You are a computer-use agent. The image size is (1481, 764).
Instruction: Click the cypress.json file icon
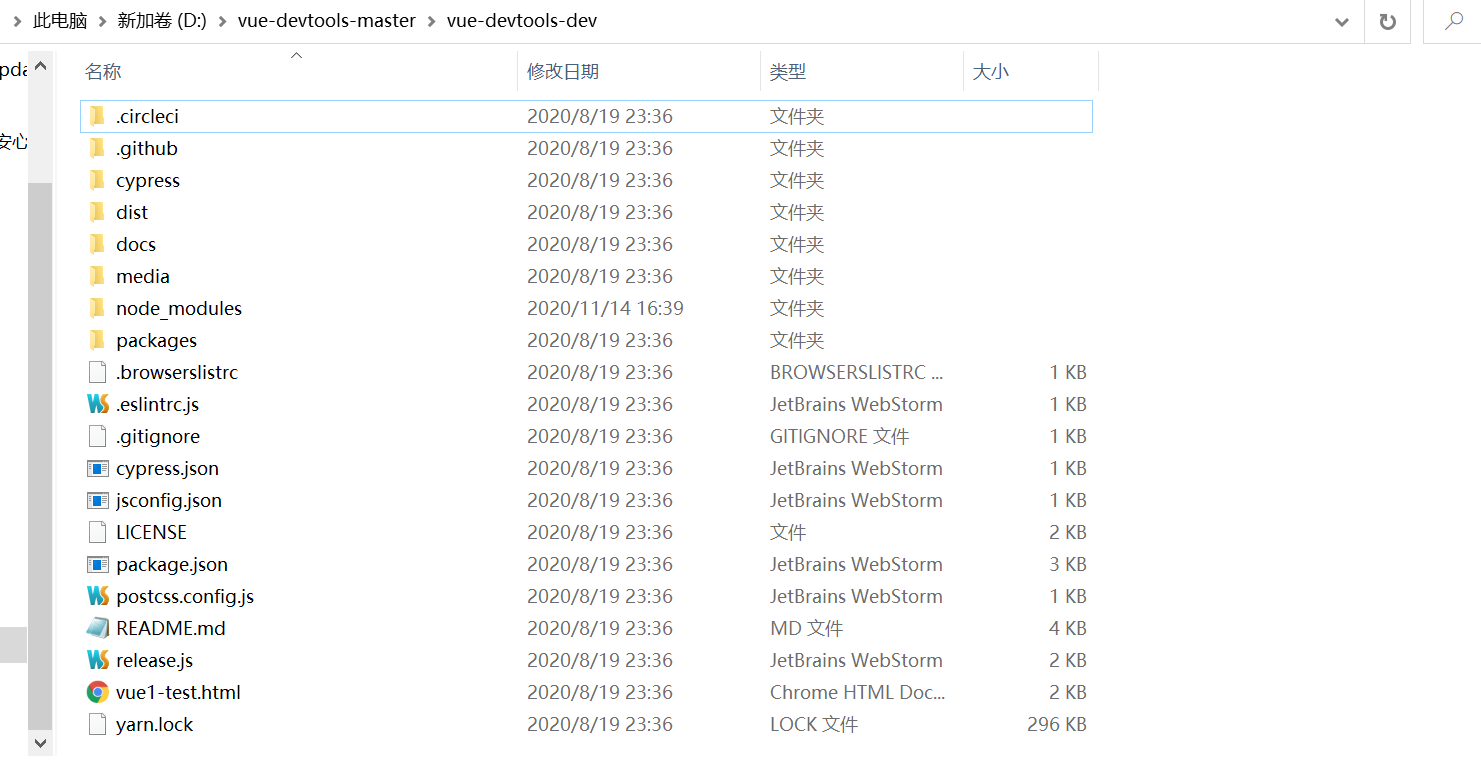97,468
